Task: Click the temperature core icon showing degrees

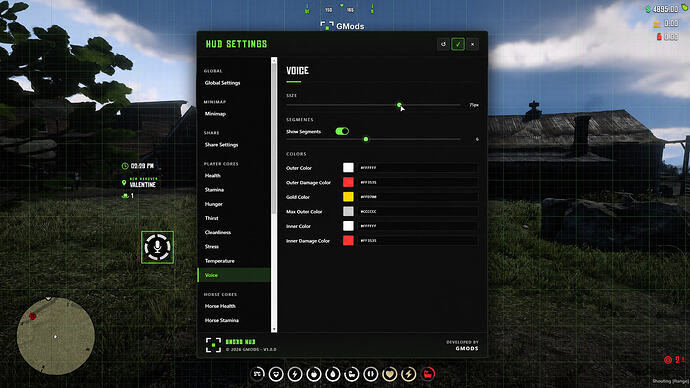Action: click(257, 374)
